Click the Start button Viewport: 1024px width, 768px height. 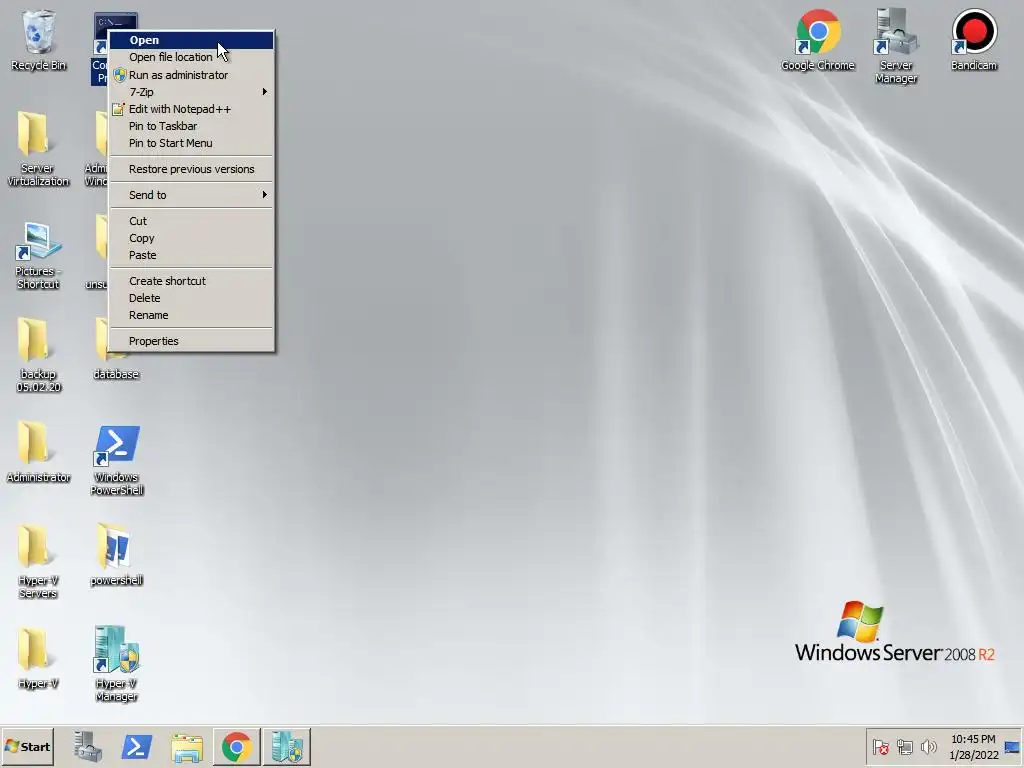coord(27,746)
